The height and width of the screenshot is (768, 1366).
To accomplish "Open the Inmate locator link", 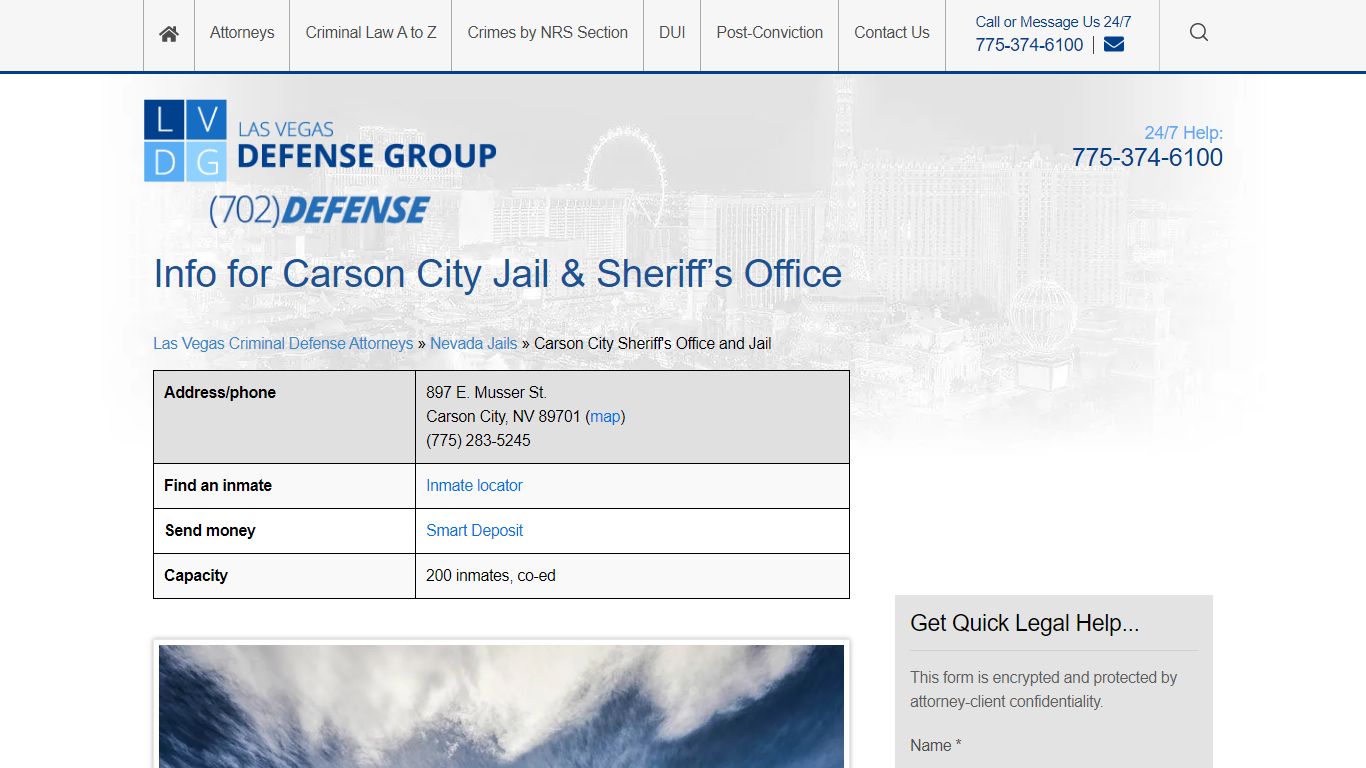I will point(474,485).
